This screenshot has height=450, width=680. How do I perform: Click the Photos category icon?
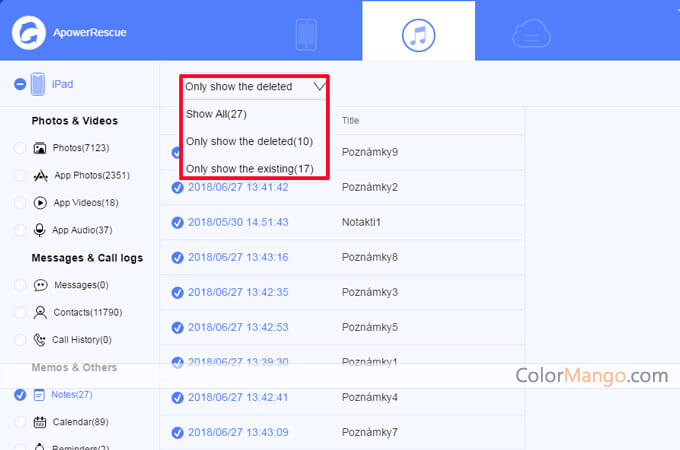(41, 148)
